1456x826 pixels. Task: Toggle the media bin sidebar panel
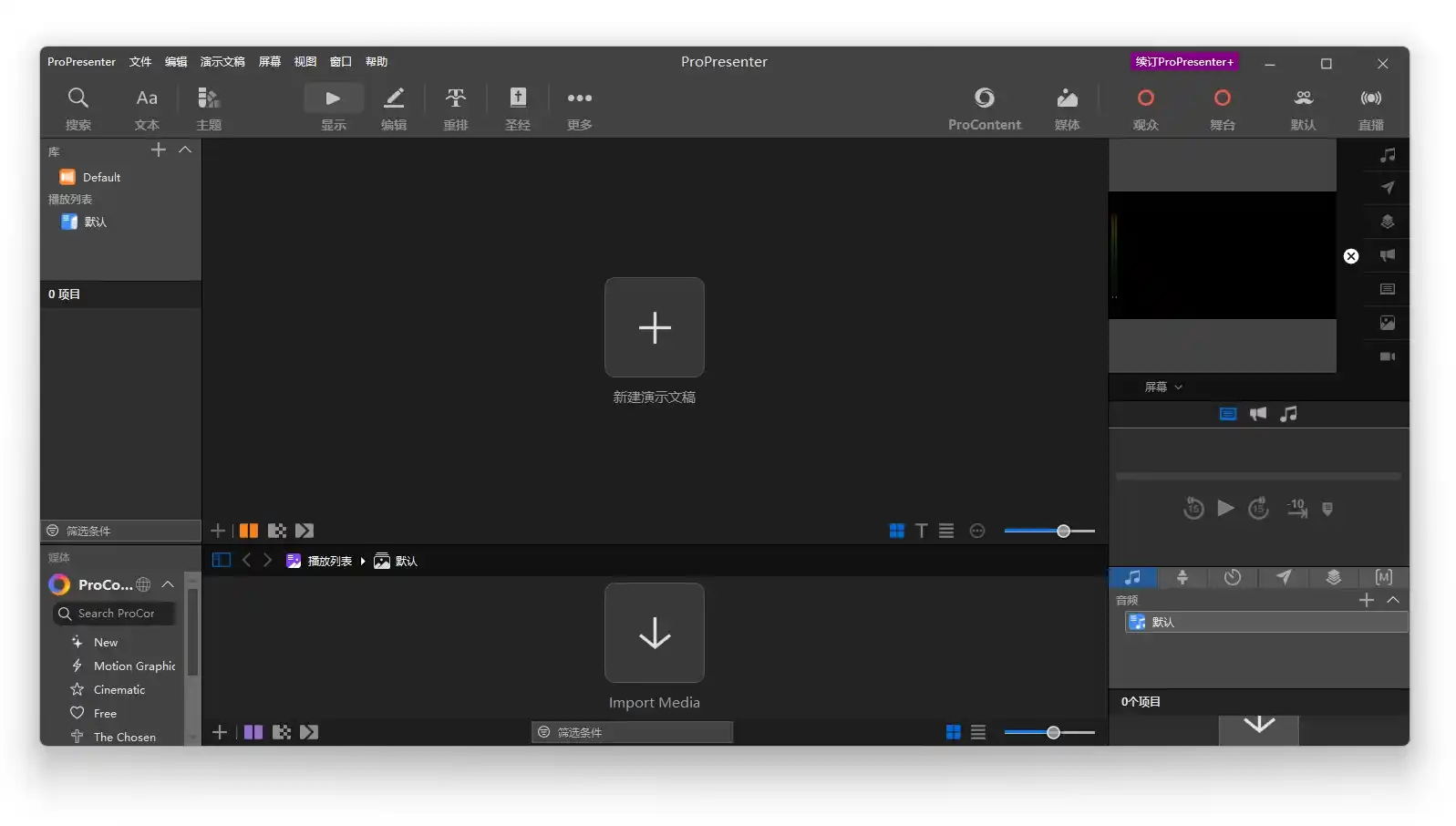(x=222, y=560)
